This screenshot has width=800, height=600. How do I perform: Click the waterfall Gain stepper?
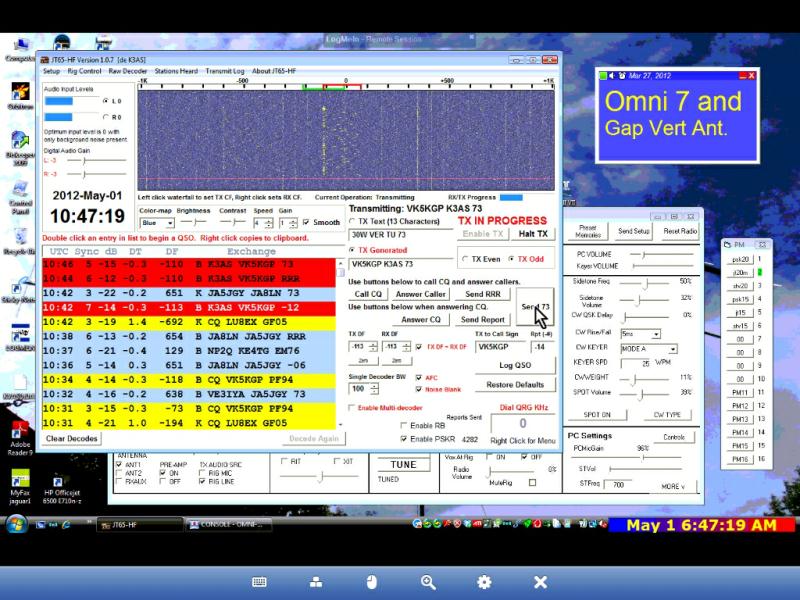tap(293, 223)
